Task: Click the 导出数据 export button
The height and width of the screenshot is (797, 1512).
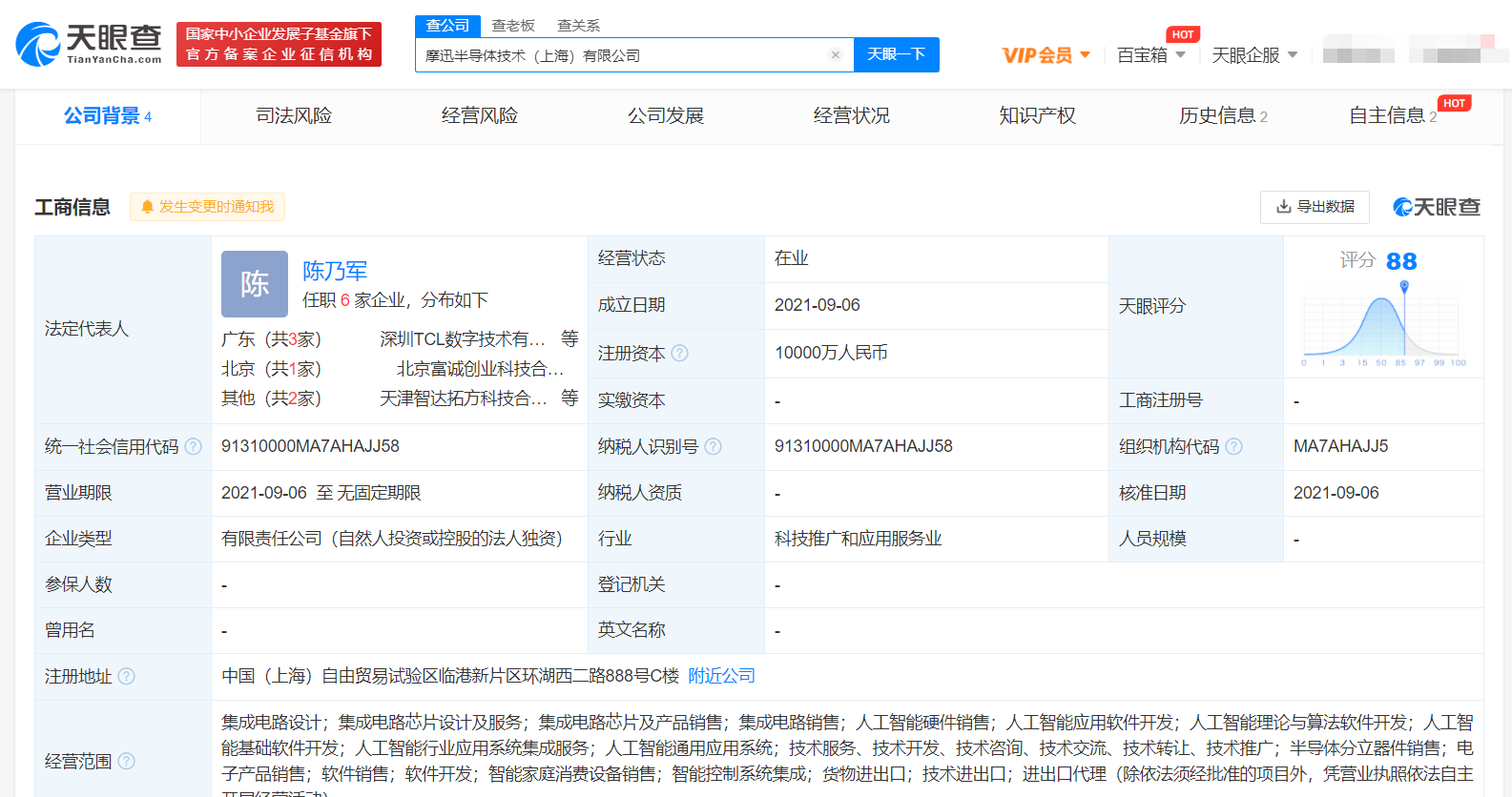Action: pos(1315,207)
